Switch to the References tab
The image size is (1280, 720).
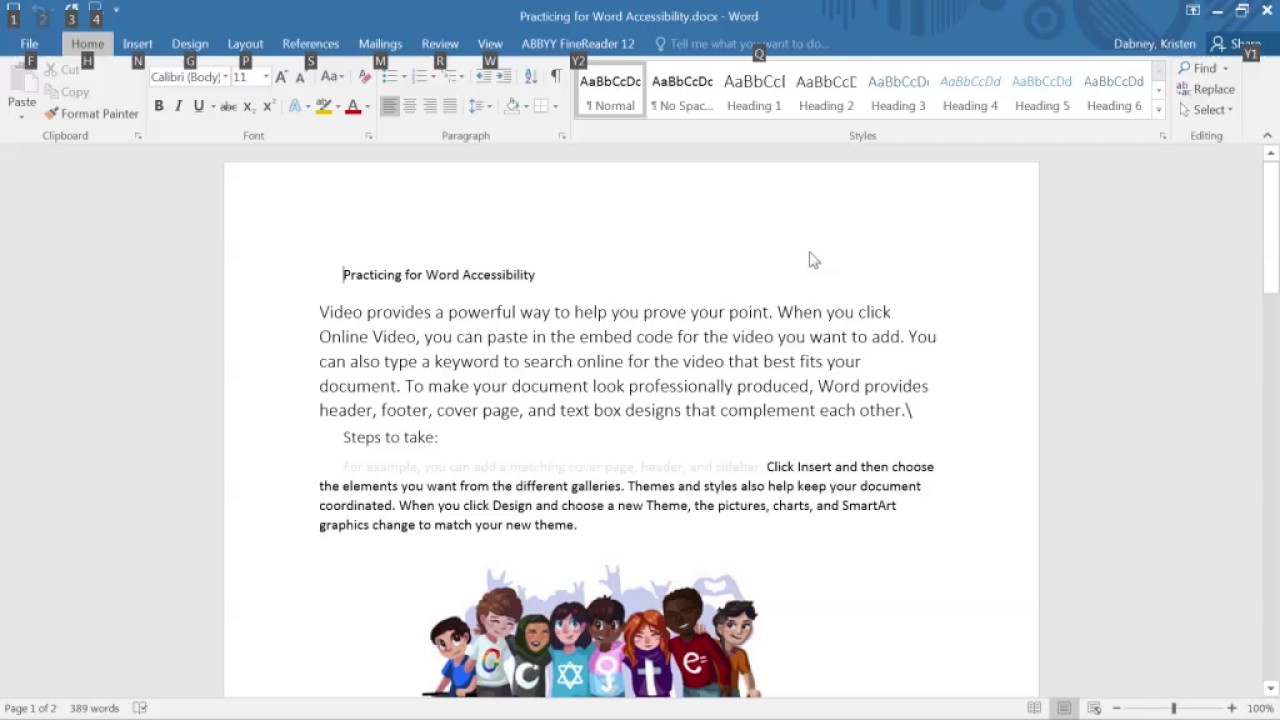click(310, 44)
